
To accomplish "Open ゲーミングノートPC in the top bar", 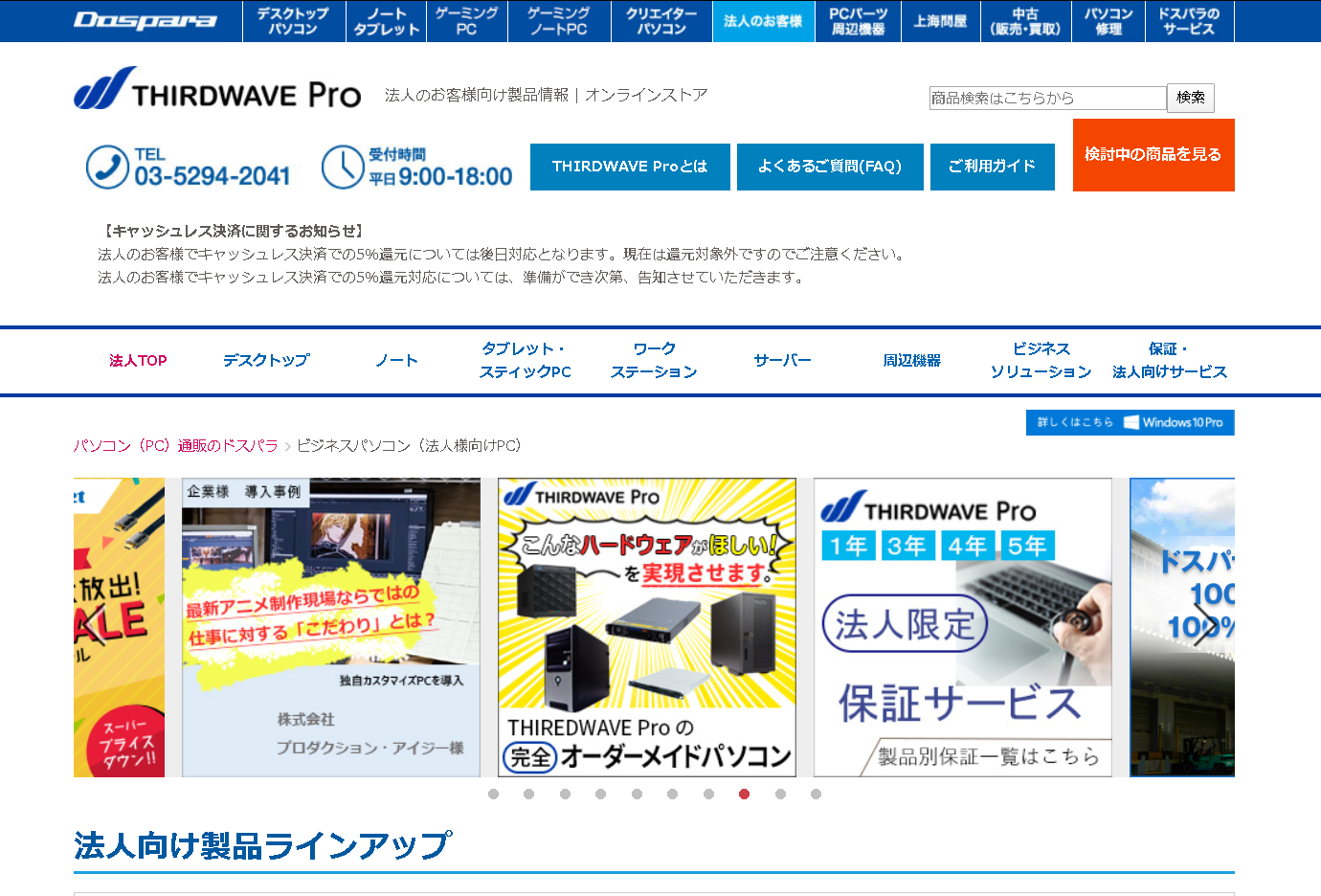I will click(x=559, y=21).
